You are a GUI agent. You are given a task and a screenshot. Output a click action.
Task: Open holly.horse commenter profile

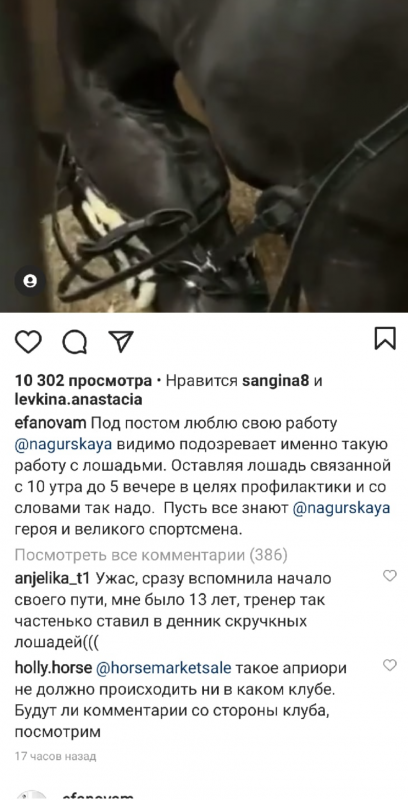(x=53, y=668)
